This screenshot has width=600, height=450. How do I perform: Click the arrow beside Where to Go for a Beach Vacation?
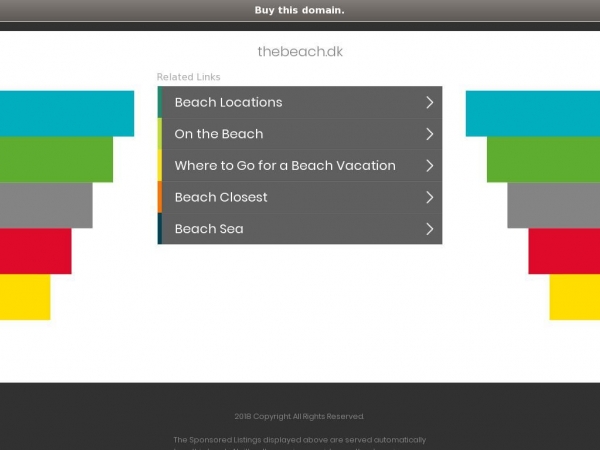(430, 165)
